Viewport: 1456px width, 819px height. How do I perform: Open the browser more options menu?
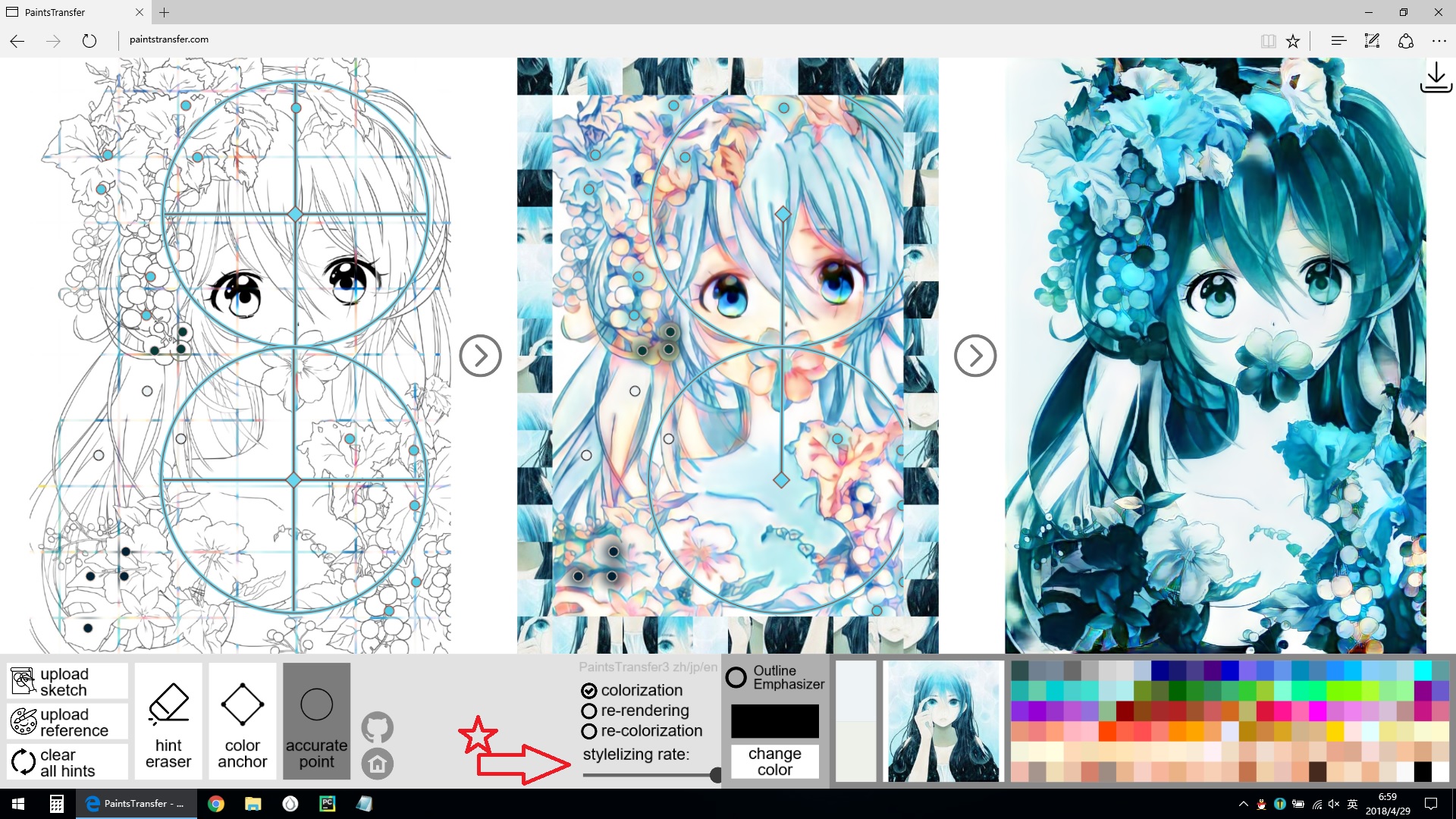pyautogui.click(x=1439, y=41)
